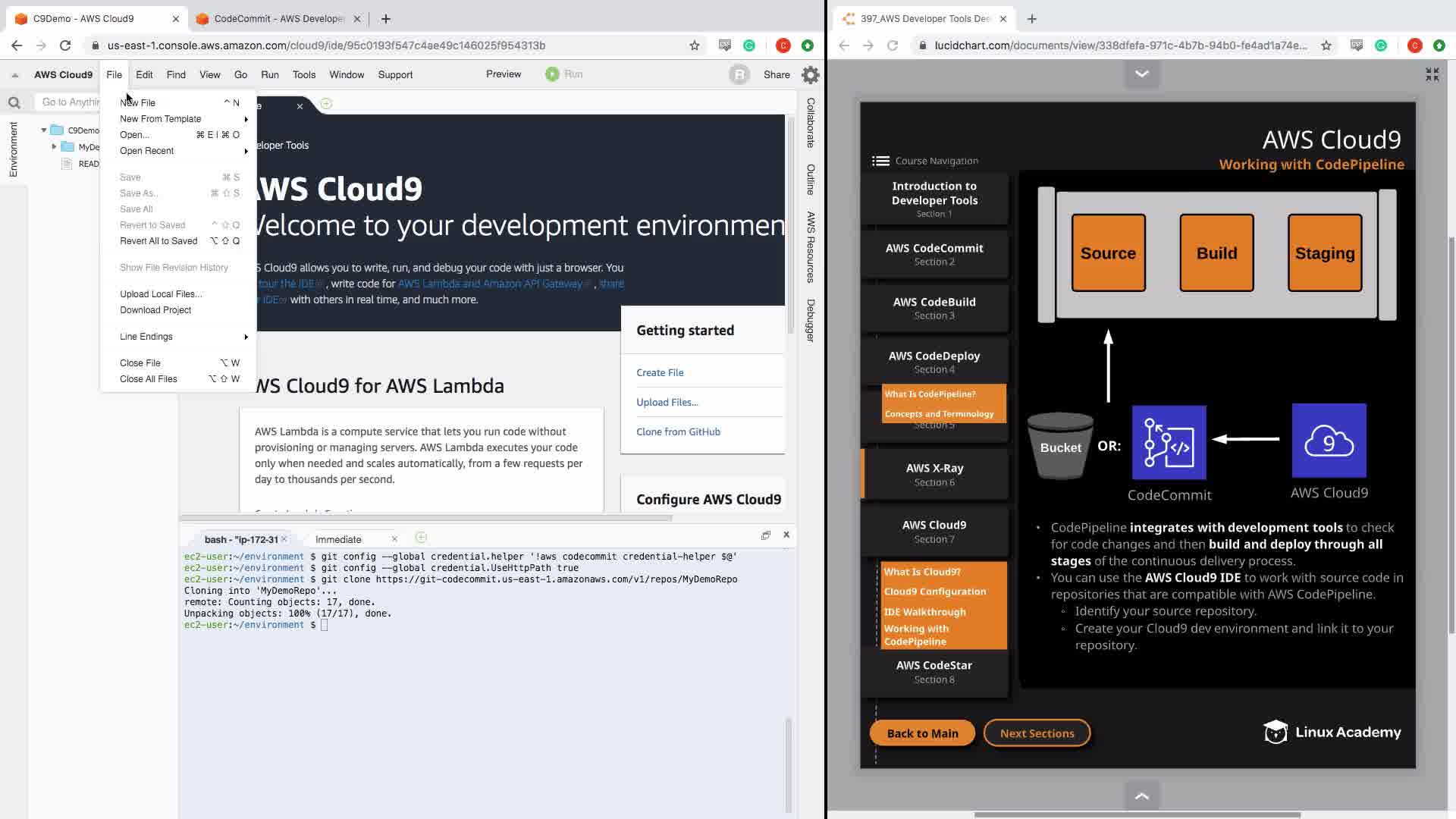Viewport: 1456px width, 819px height.
Task: Collapse the top Lucidchart chevron panel
Action: coord(1141,74)
